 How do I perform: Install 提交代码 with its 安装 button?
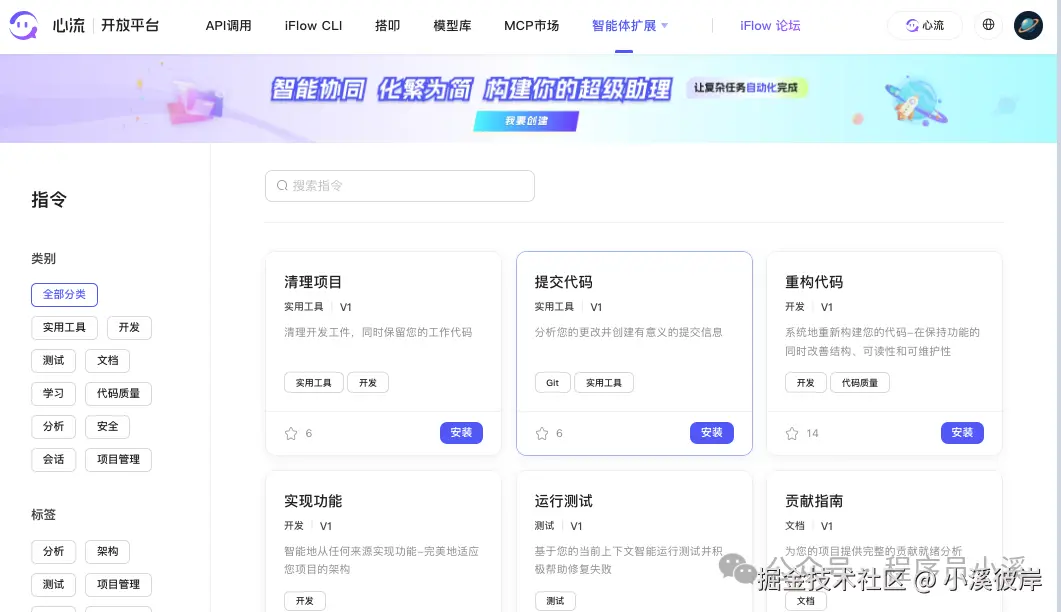click(711, 433)
